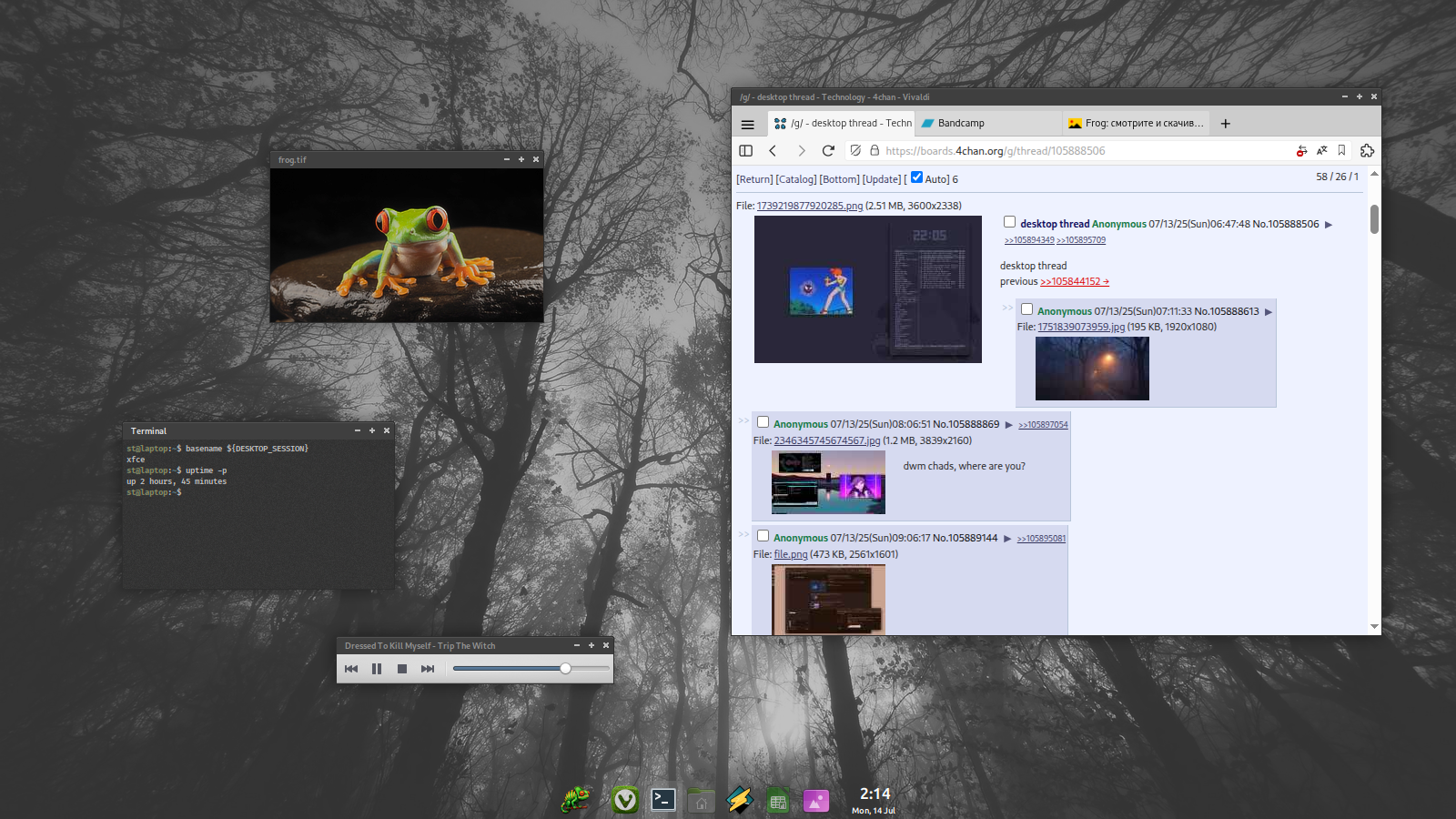Switch to the /g/ desktop thread tab
Viewport: 1456px width, 819px height.
click(x=842, y=124)
